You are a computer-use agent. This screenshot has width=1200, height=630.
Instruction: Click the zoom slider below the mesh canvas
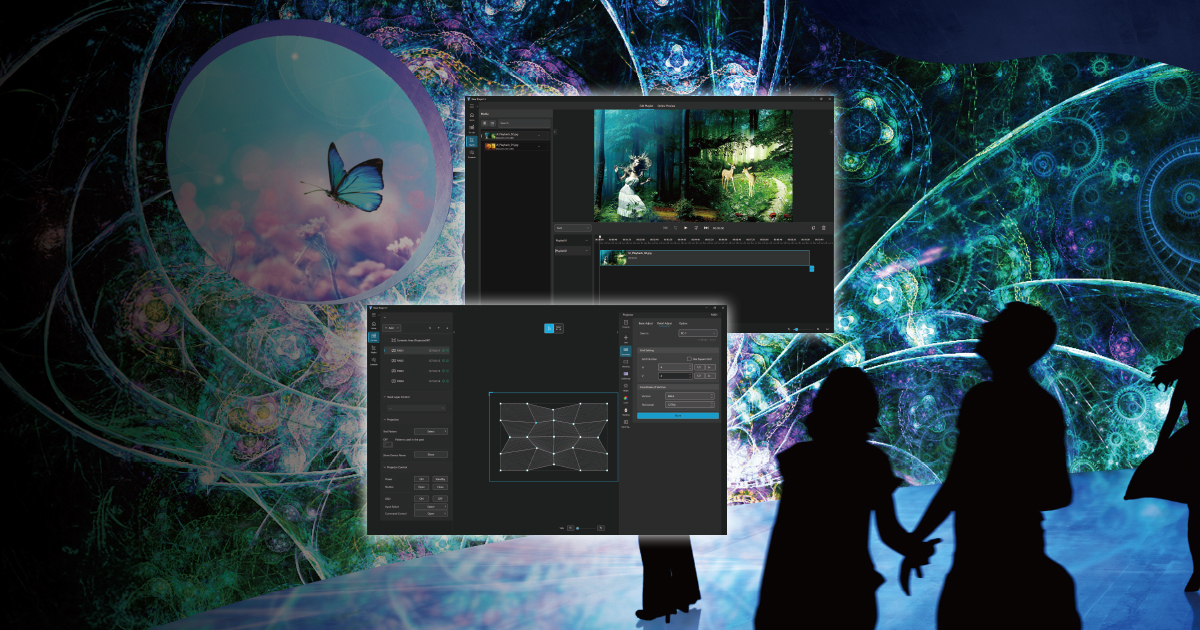[x=576, y=529]
